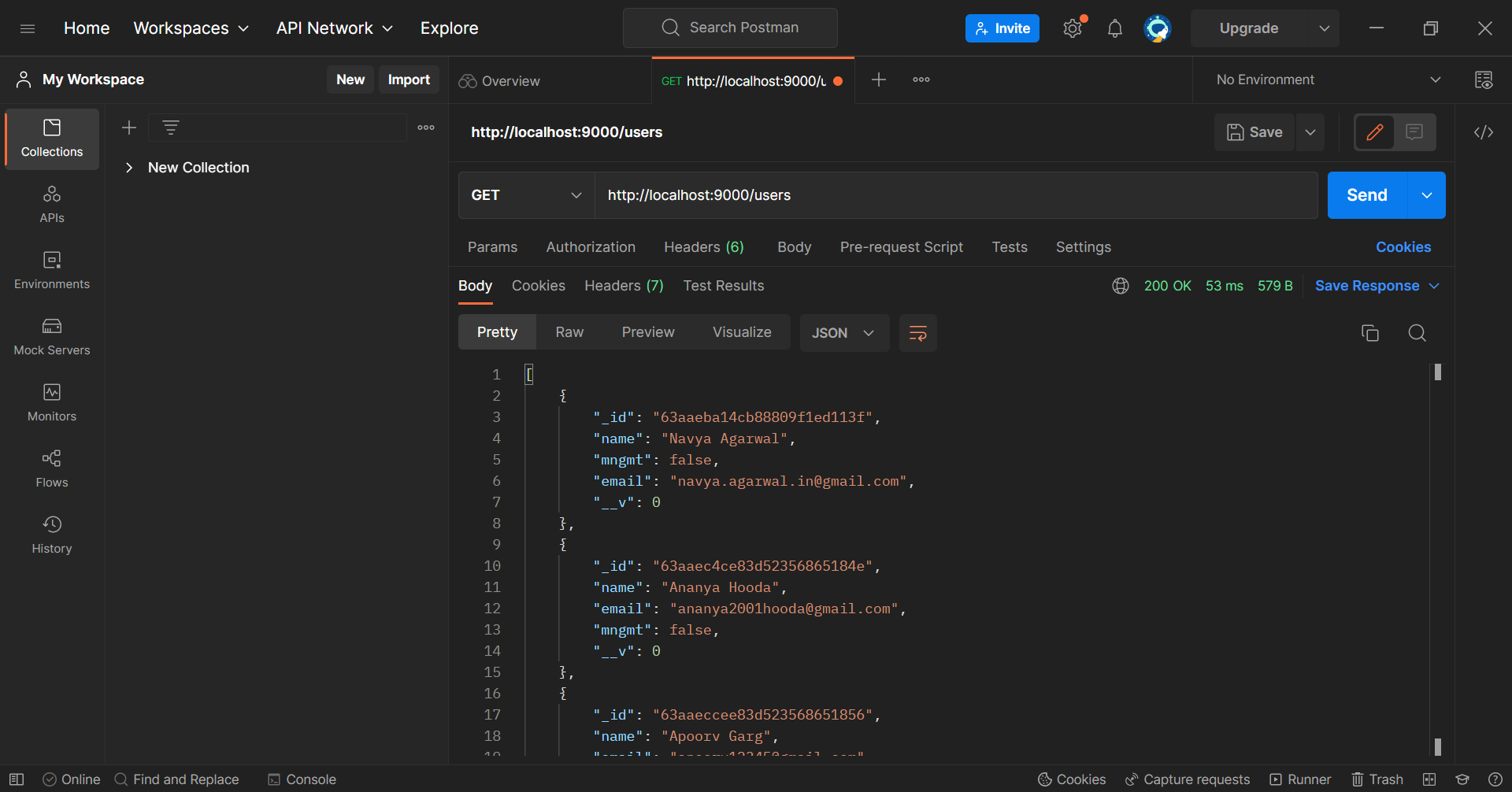Screen dimensions: 1512x792
Task: Open the Save Response dropdown
Action: 1377,286
